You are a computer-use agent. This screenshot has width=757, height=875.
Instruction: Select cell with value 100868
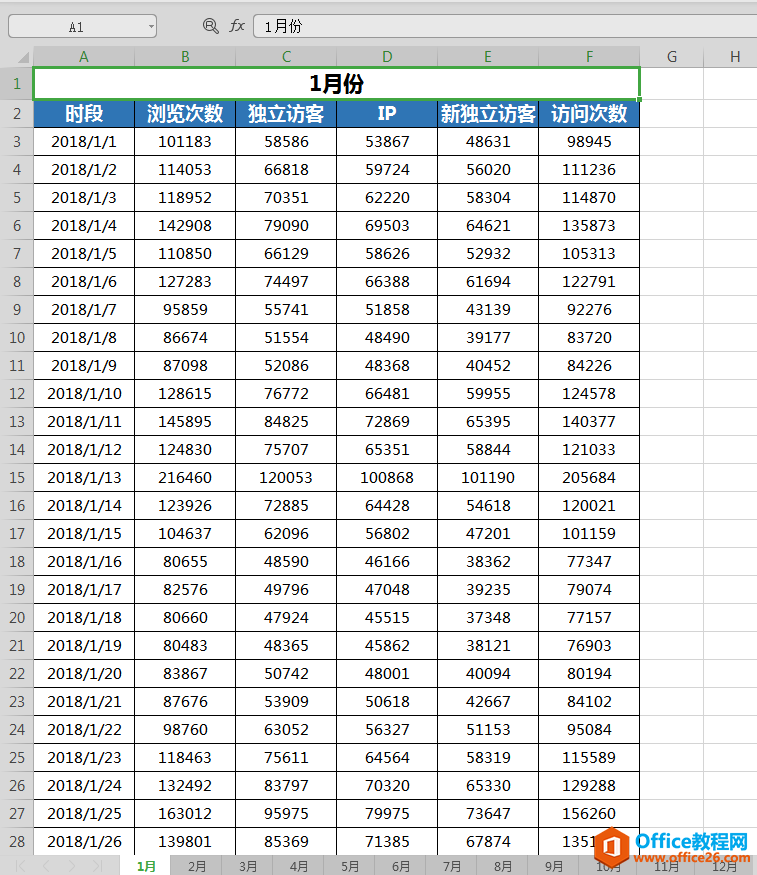click(387, 478)
